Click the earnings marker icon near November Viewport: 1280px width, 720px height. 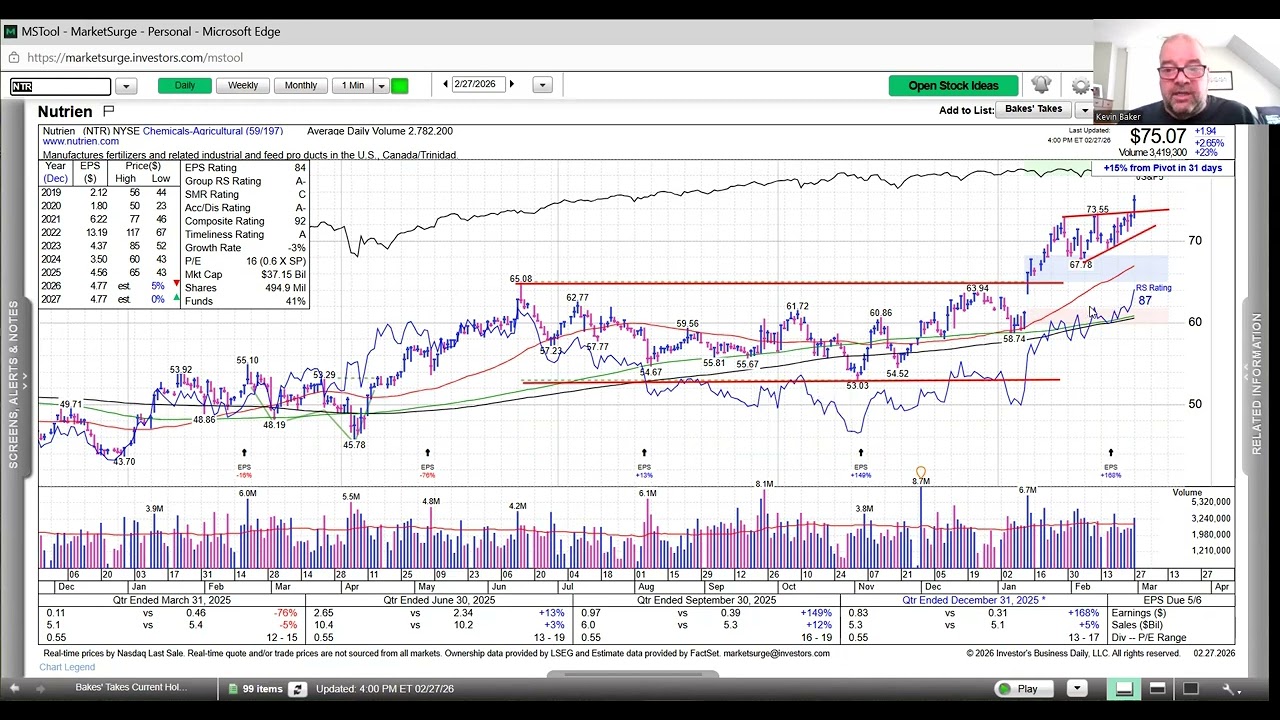(921, 472)
